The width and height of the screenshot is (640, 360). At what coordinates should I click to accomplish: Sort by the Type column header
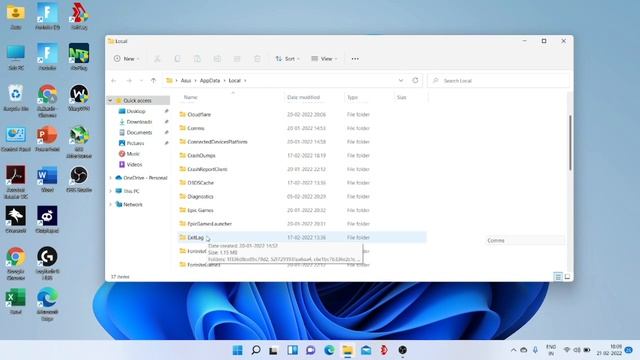352,97
